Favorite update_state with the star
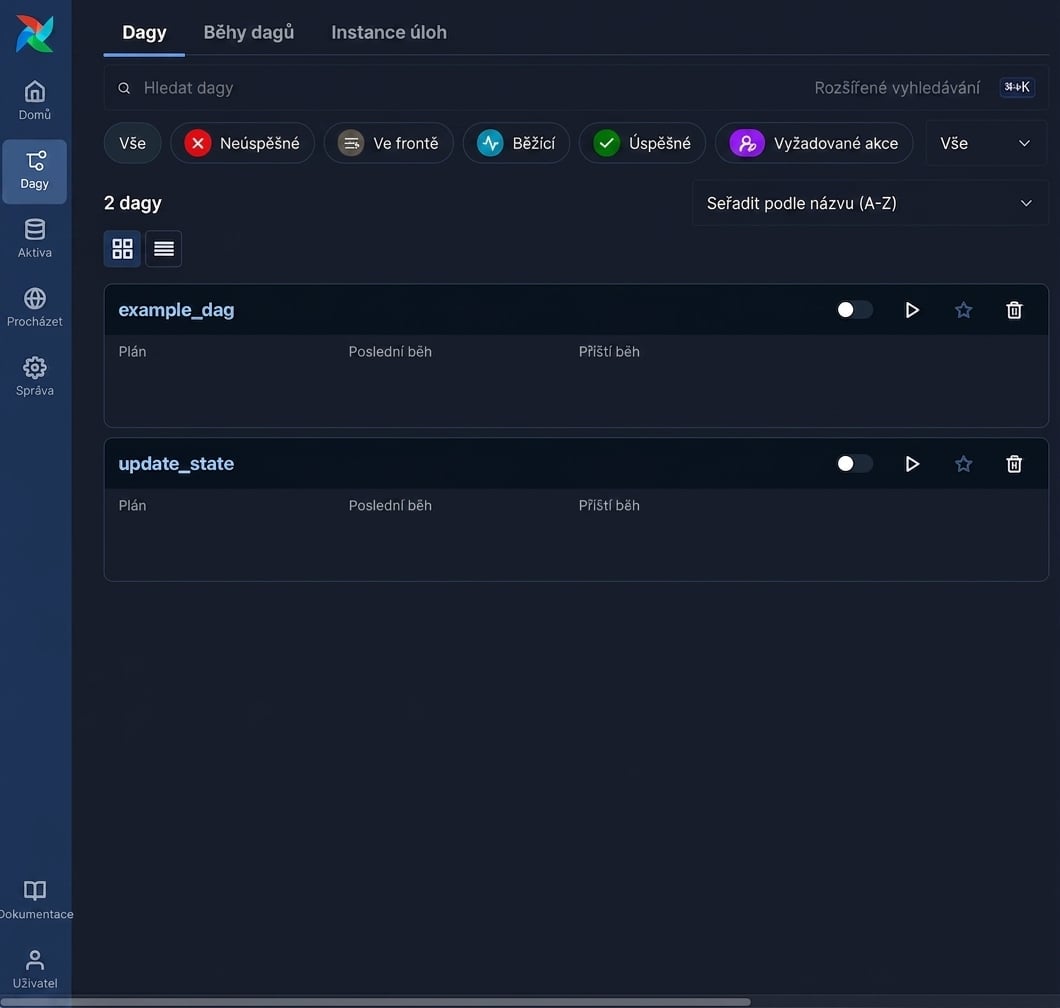Screen dimensions: 1060x1008 click(x=963, y=464)
